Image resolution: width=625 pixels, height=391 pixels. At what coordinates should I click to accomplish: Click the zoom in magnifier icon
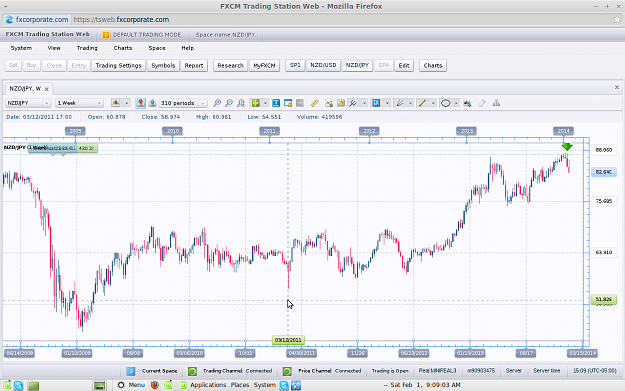[x=217, y=103]
